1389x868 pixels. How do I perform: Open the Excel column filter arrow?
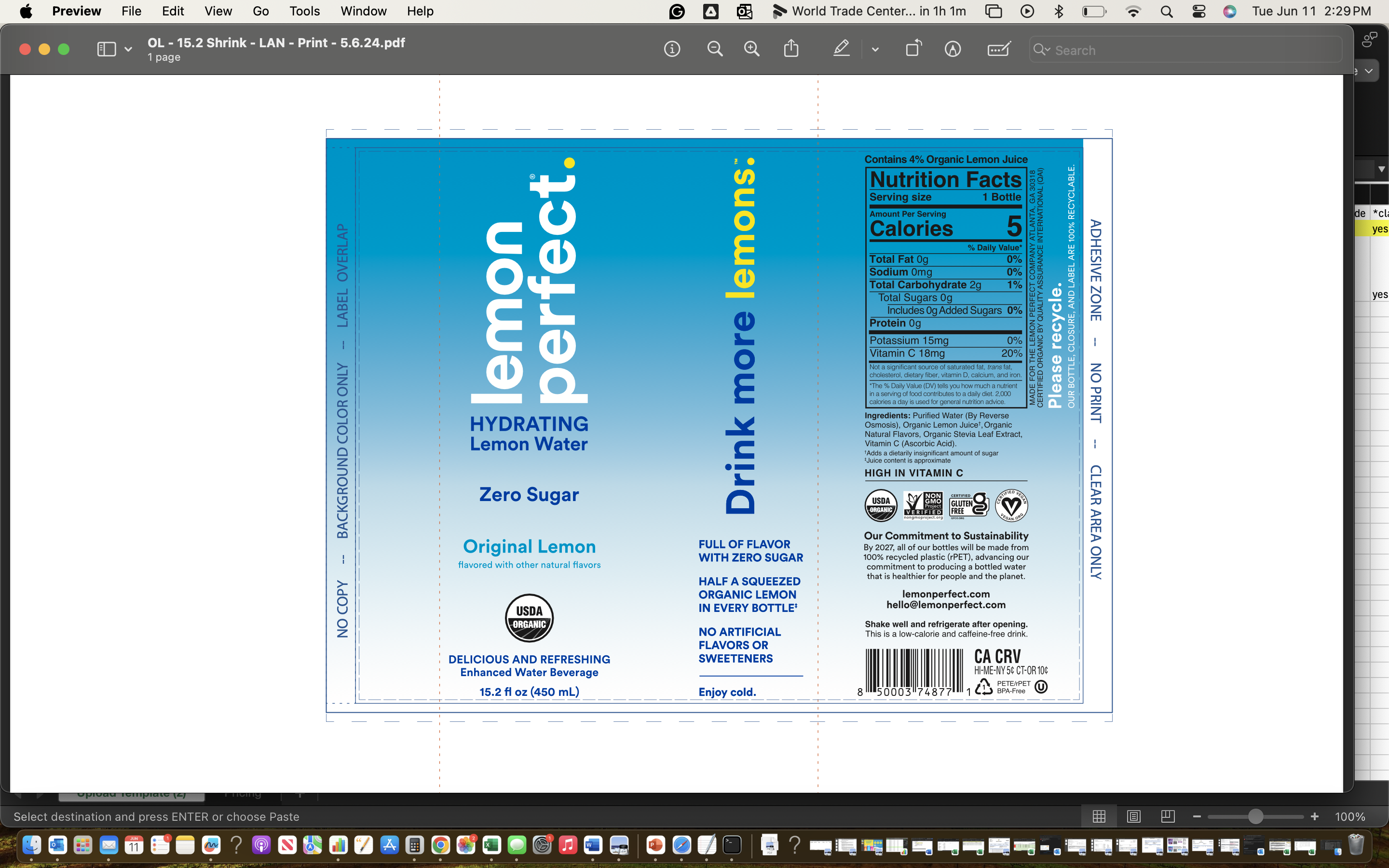(x=1381, y=169)
